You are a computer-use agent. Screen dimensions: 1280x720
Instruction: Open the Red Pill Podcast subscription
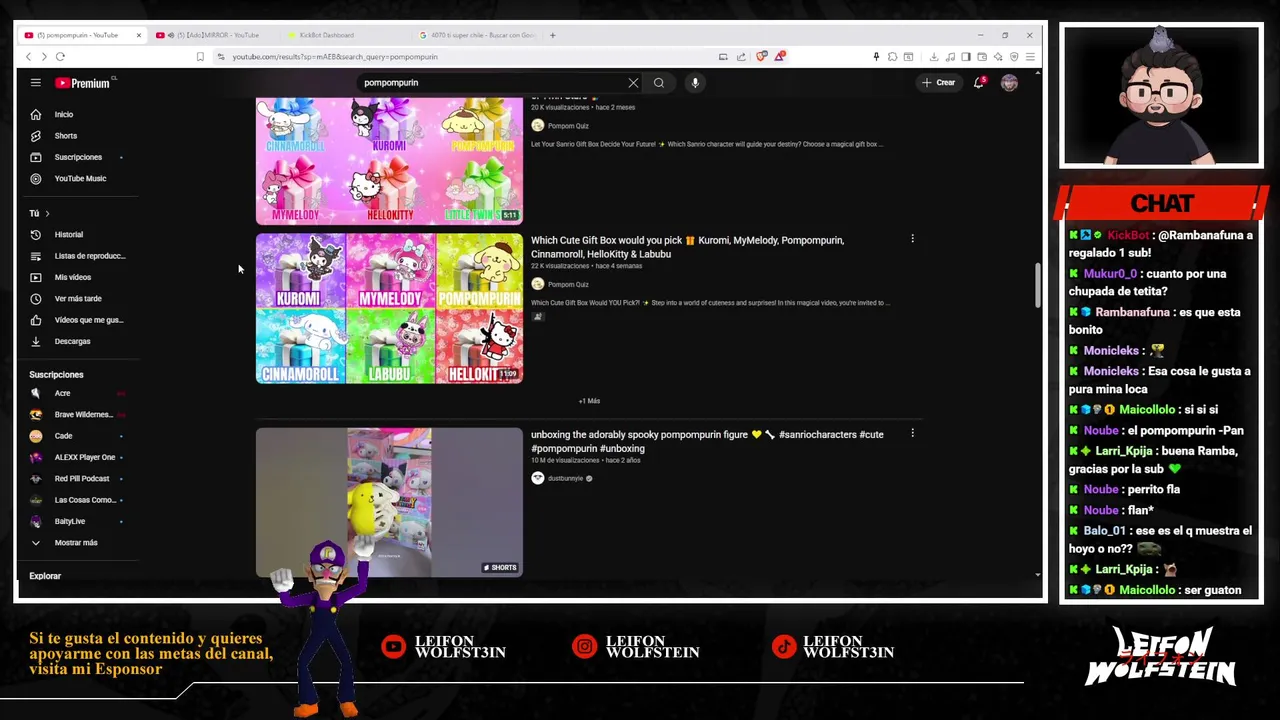click(x=82, y=478)
